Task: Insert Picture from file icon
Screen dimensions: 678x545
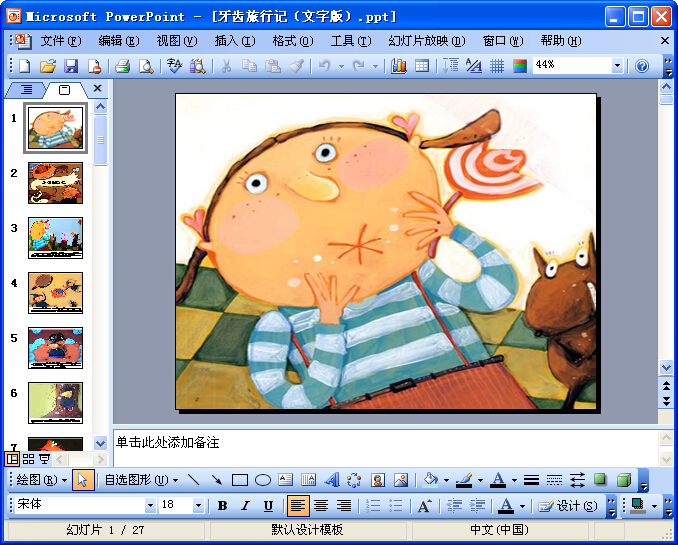Action: [x=401, y=480]
